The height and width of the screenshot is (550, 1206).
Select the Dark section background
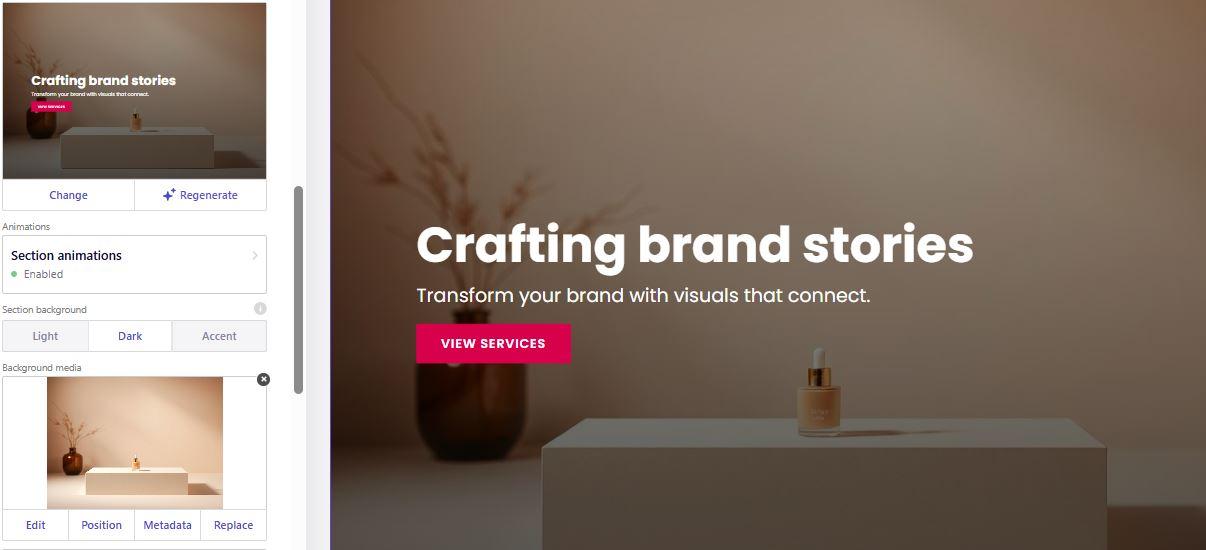[x=130, y=336]
